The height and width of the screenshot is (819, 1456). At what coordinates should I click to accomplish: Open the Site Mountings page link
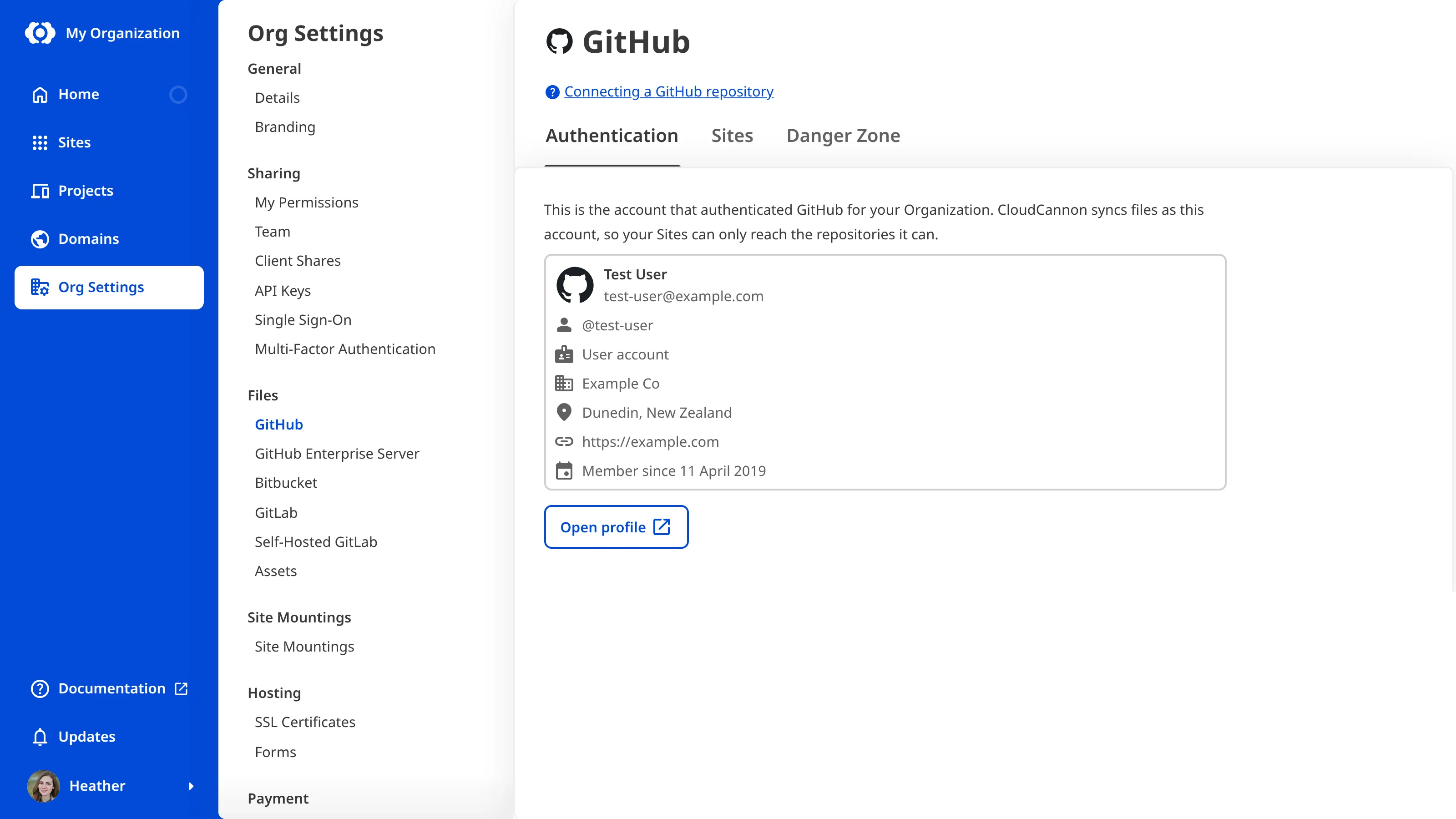point(304,647)
